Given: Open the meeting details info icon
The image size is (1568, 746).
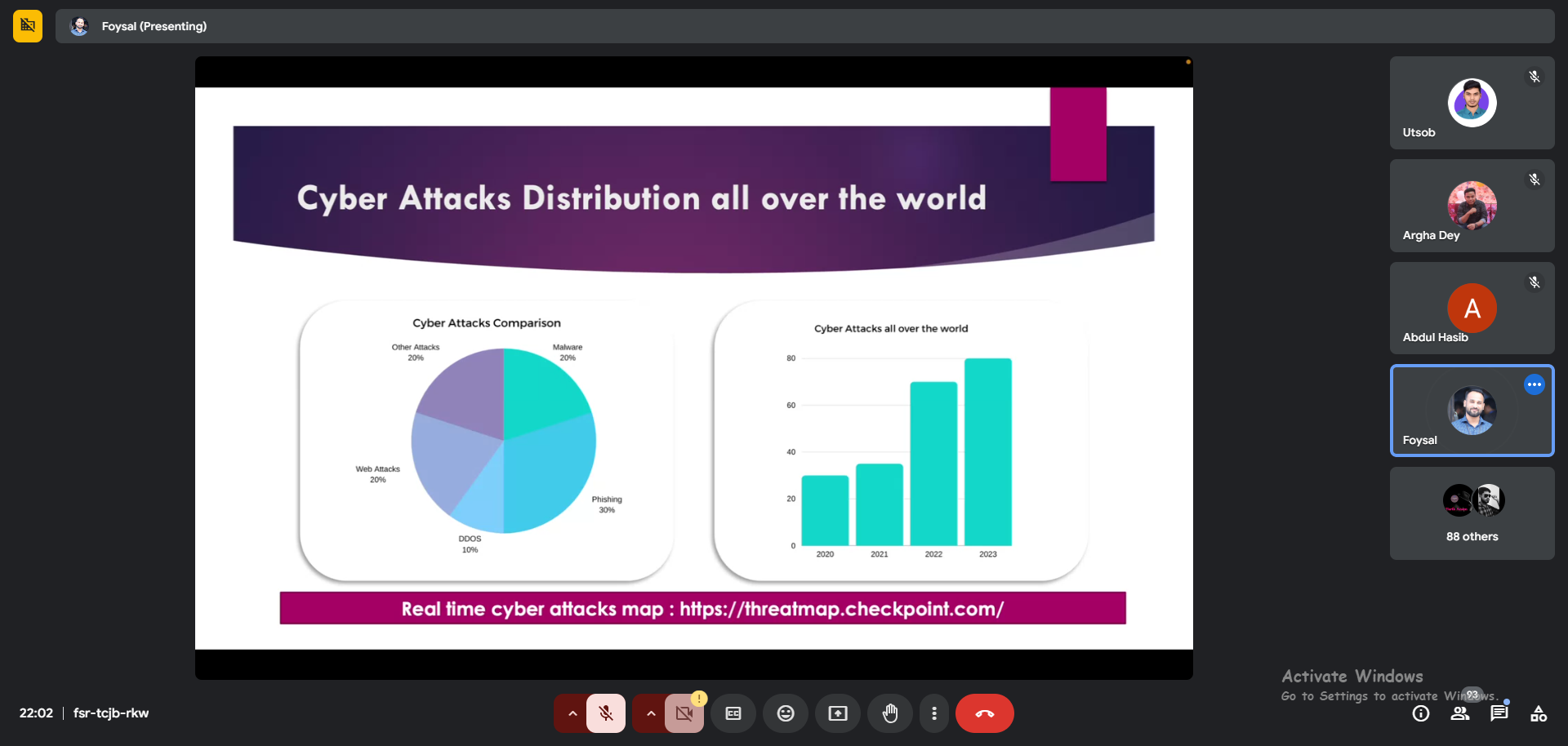Looking at the screenshot, I should 1420,713.
